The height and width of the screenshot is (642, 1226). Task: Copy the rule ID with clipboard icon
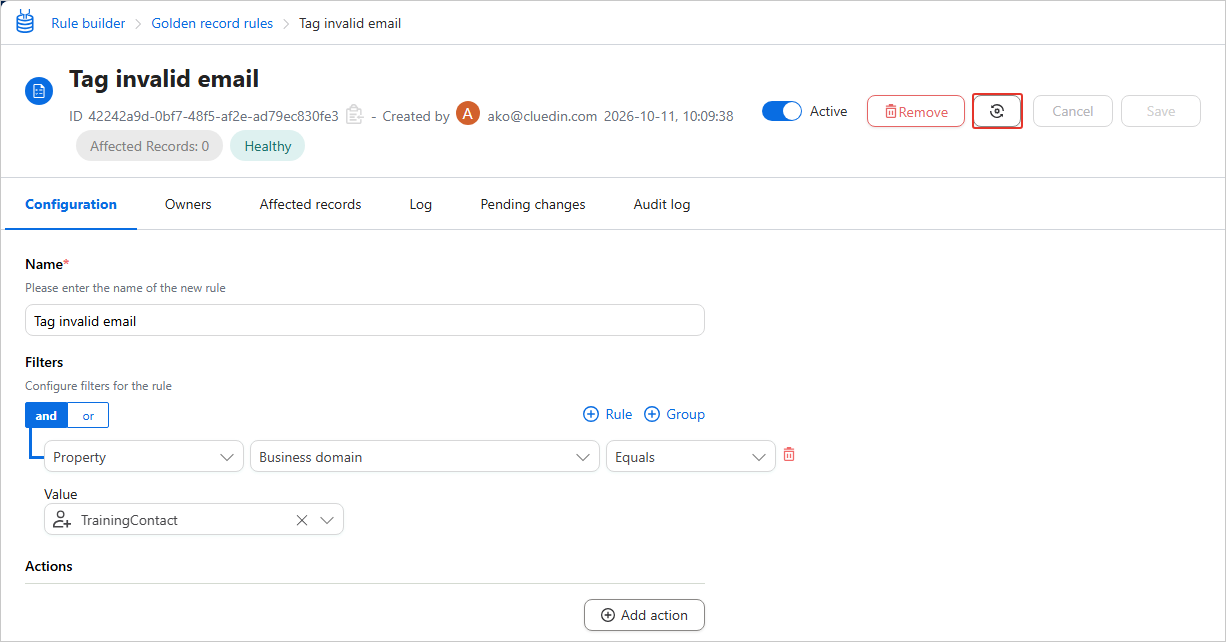pos(354,115)
